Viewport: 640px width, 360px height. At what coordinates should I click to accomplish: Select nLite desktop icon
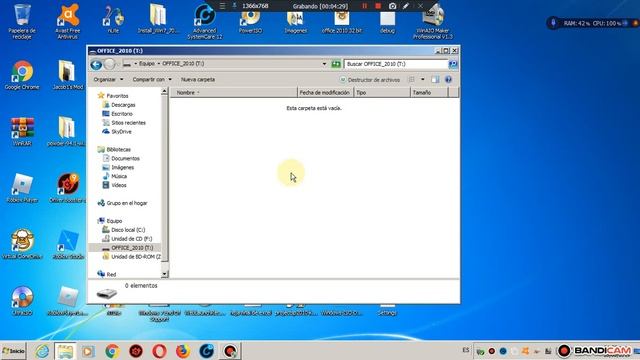point(113,19)
